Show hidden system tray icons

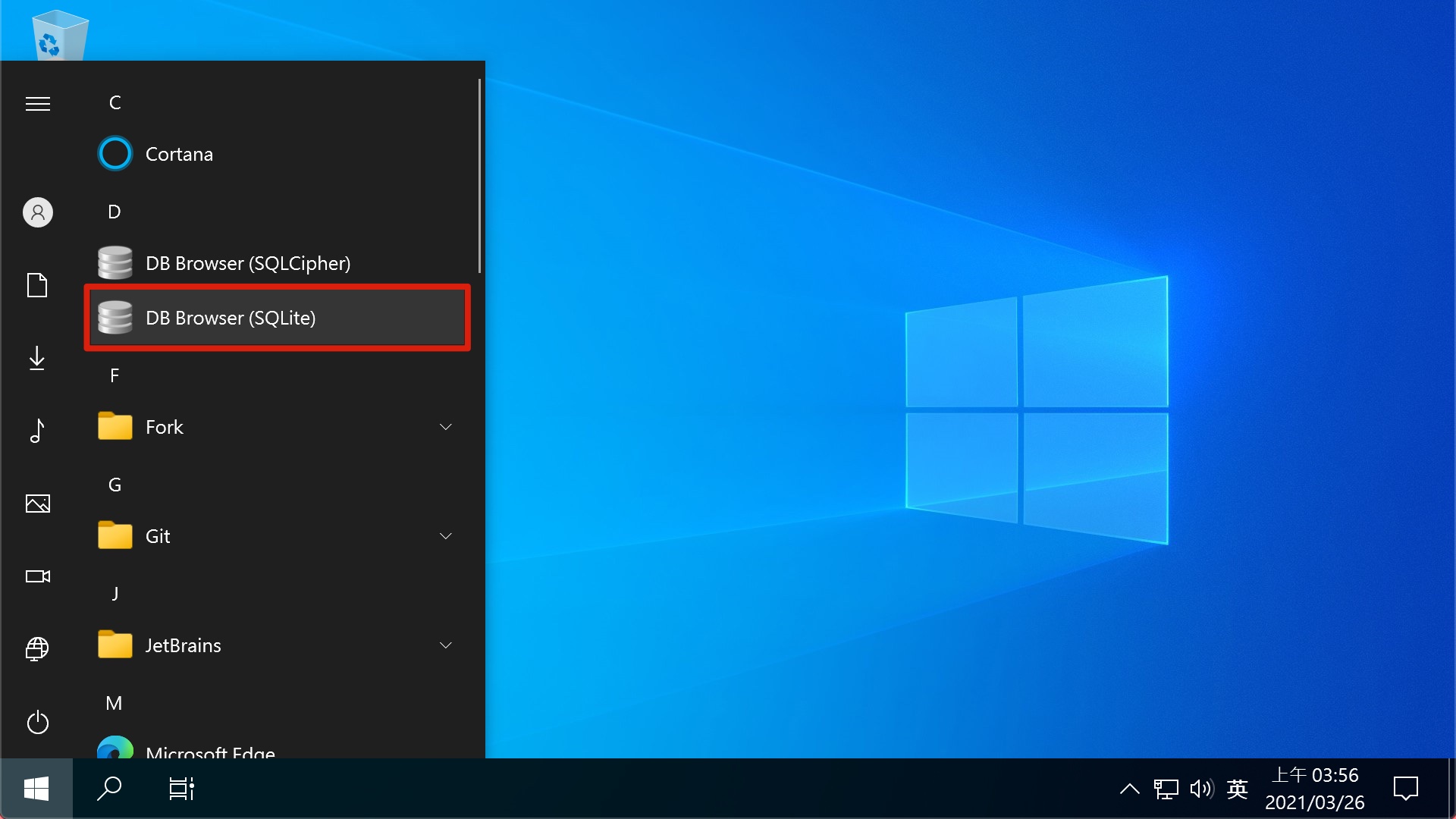coord(1130,789)
